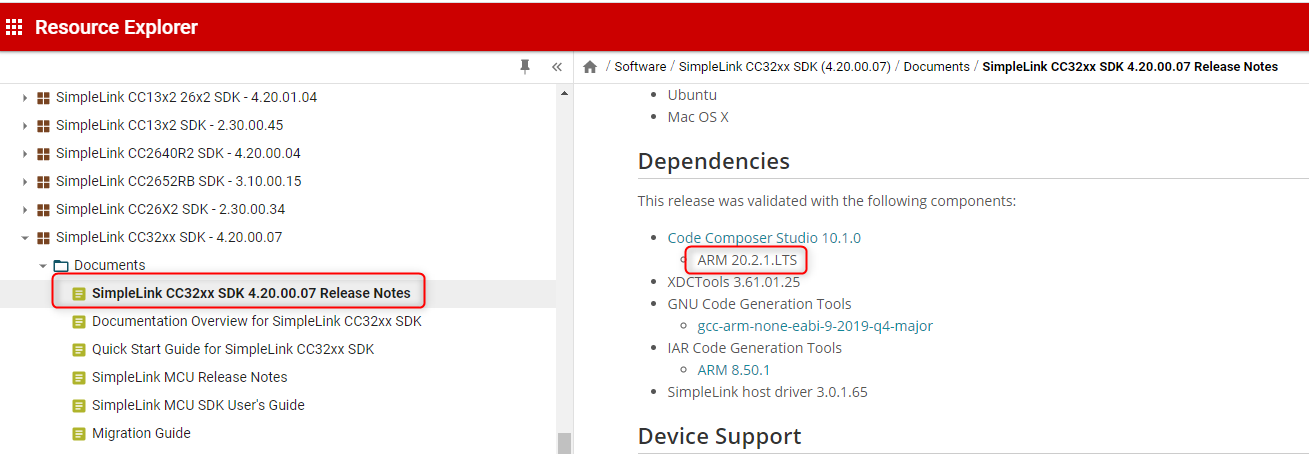Open SimpleLink MCU Release Notes
This screenshot has height=454, width=1309.
pos(190,378)
